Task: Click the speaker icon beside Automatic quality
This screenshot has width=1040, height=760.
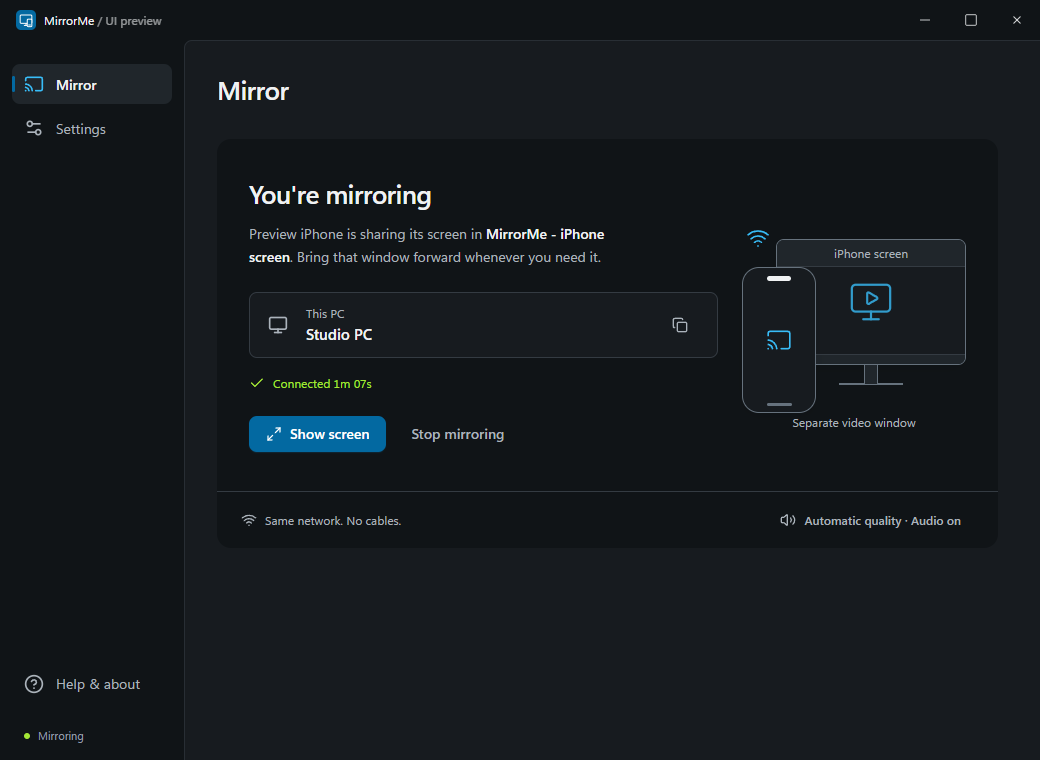Action: tap(787, 521)
